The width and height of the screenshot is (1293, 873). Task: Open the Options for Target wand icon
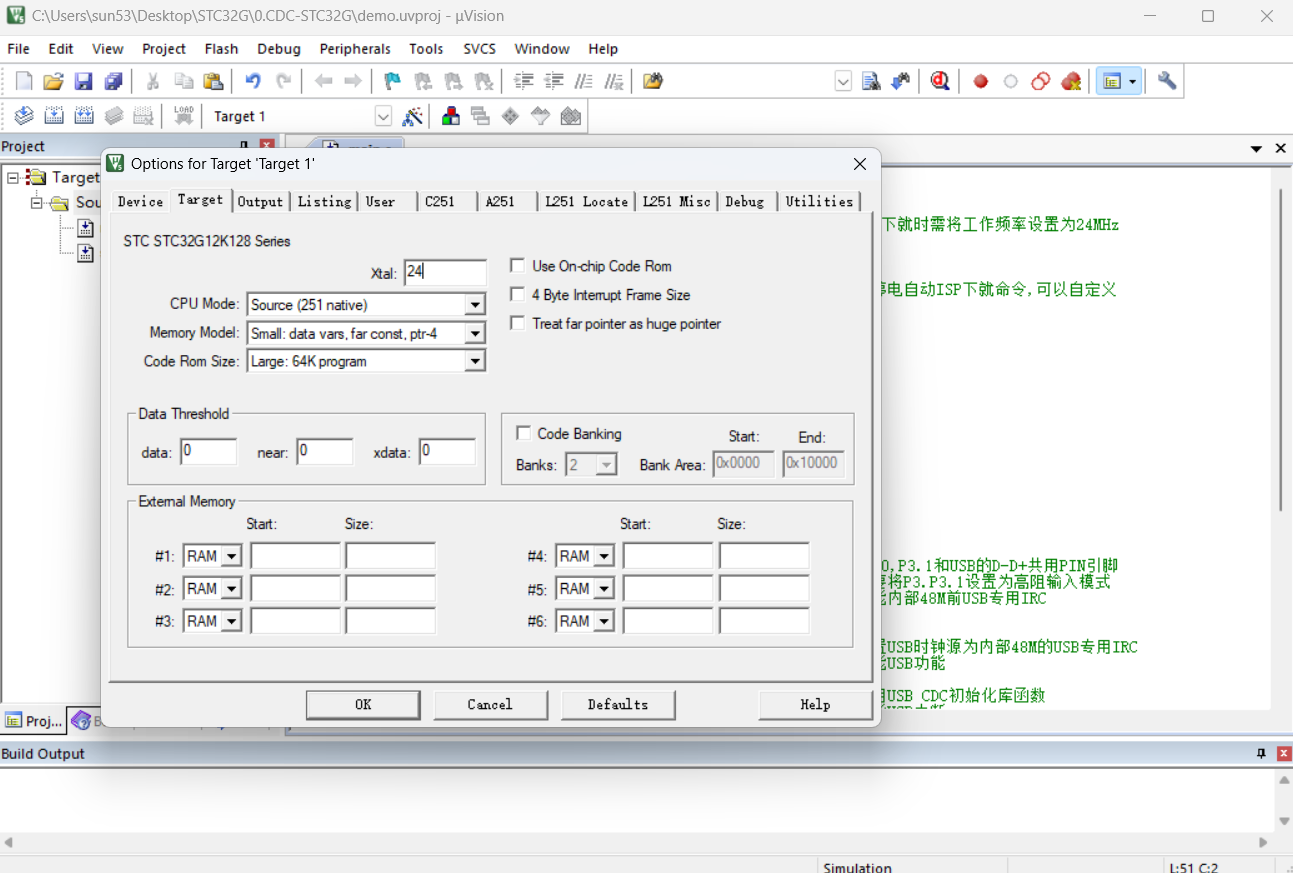coord(412,116)
